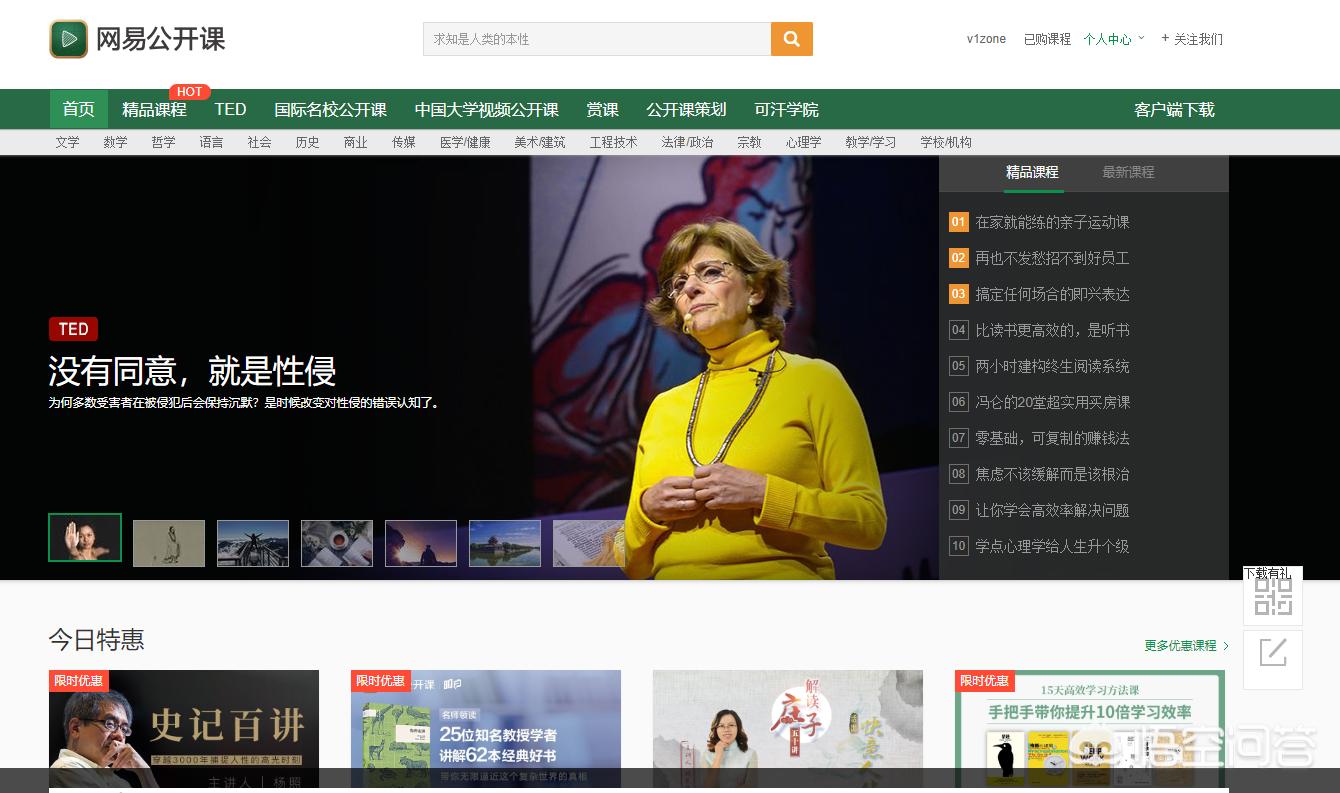The height and width of the screenshot is (793, 1340).
Task: Select the 医学/健康 category
Action: click(x=465, y=142)
